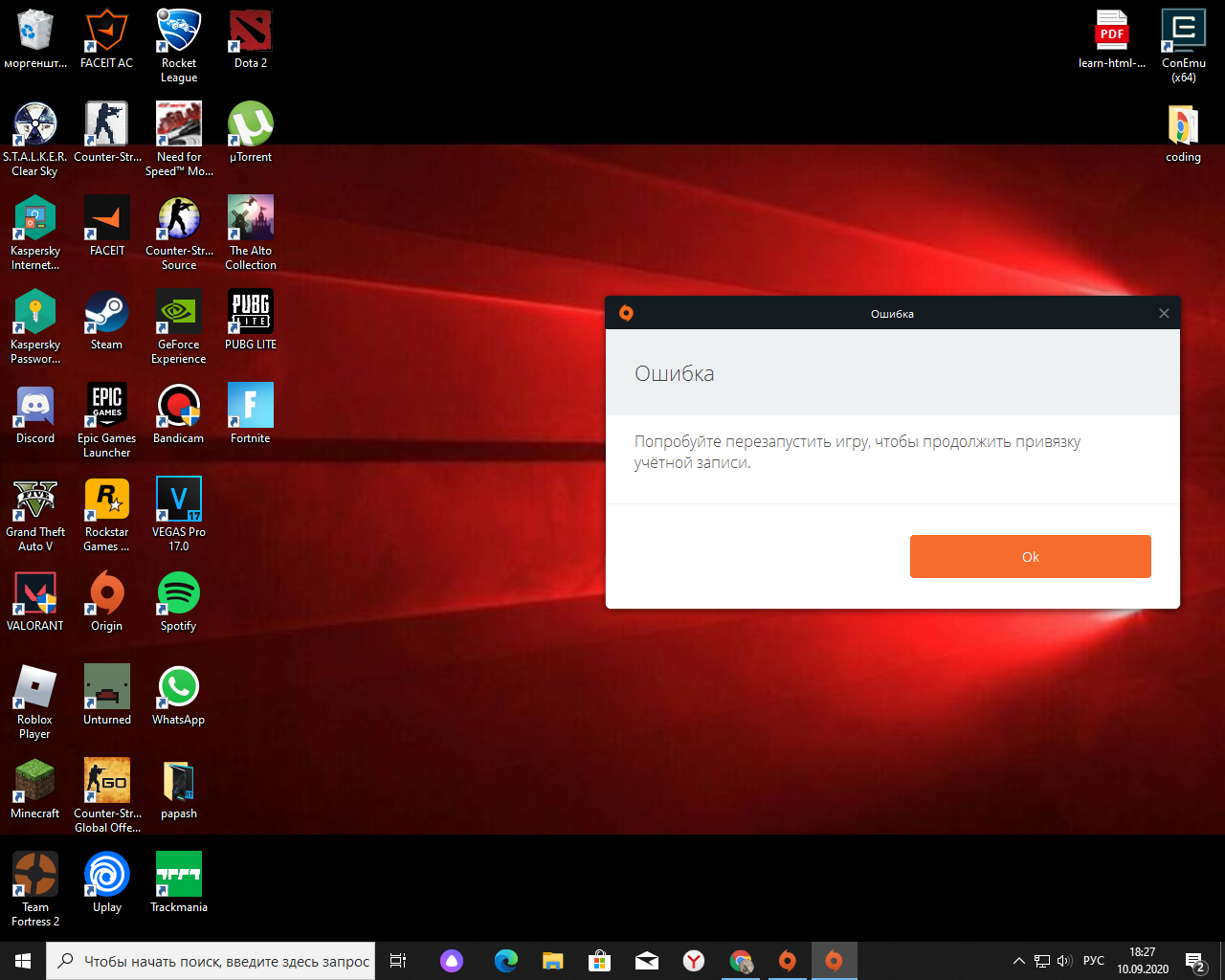Expand the hidden system tray icons
This screenshot has height=980, width=1225.
point(1018,961)
